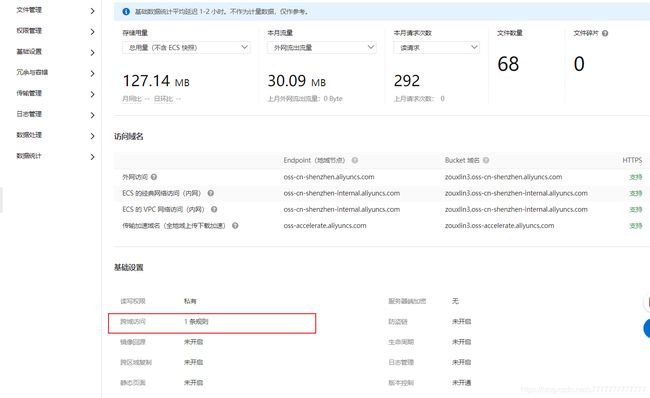This screenshot has height=398, width=650.
Task: Click 未开启 status for 跨区域复制
Action: point(193,362)
